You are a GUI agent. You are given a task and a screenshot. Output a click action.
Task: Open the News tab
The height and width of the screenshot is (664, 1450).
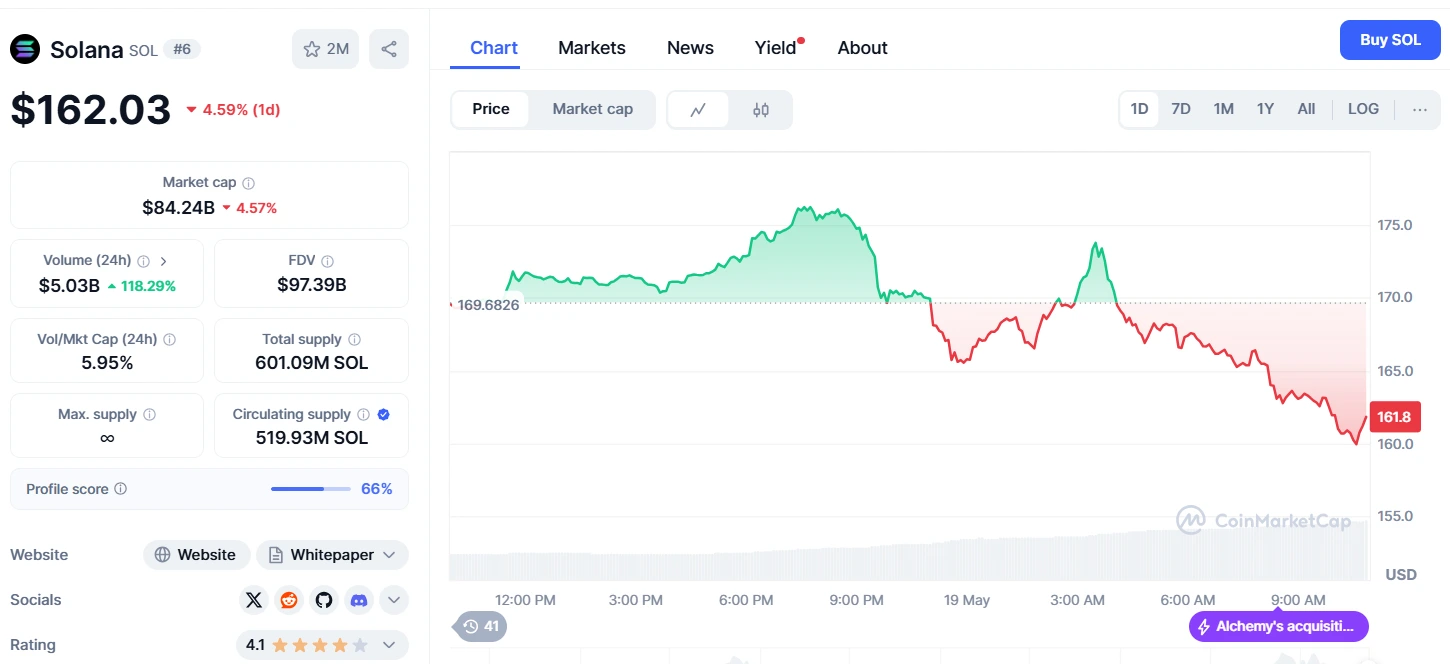pos(690,48)
